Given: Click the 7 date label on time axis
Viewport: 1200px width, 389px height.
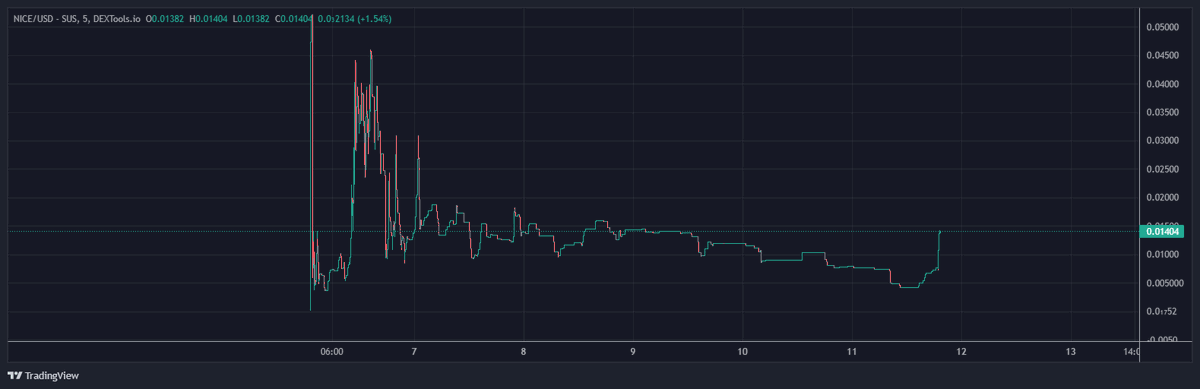Looking at the screenshot, I should click(414, 352).
